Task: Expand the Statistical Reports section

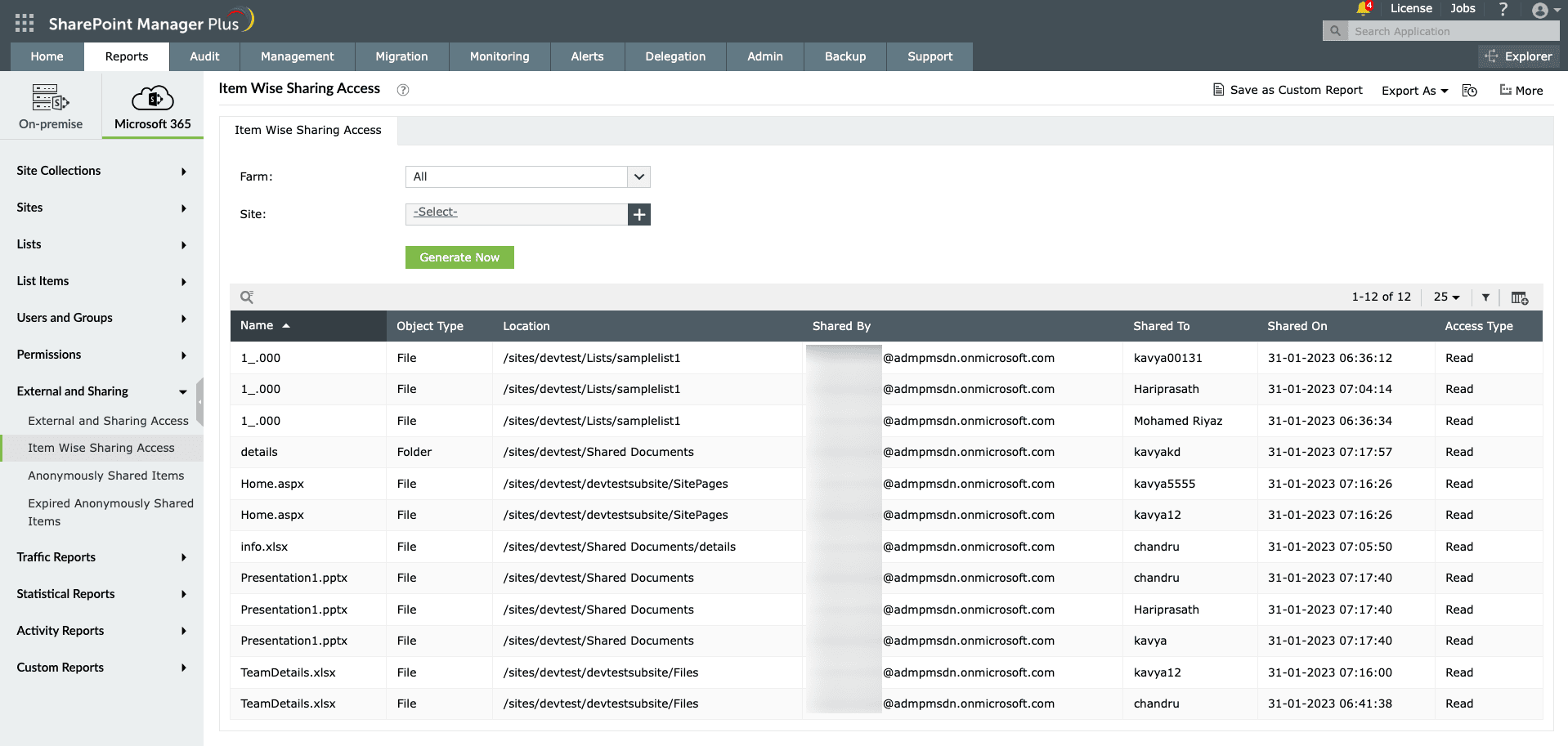Action: (101, 594)
